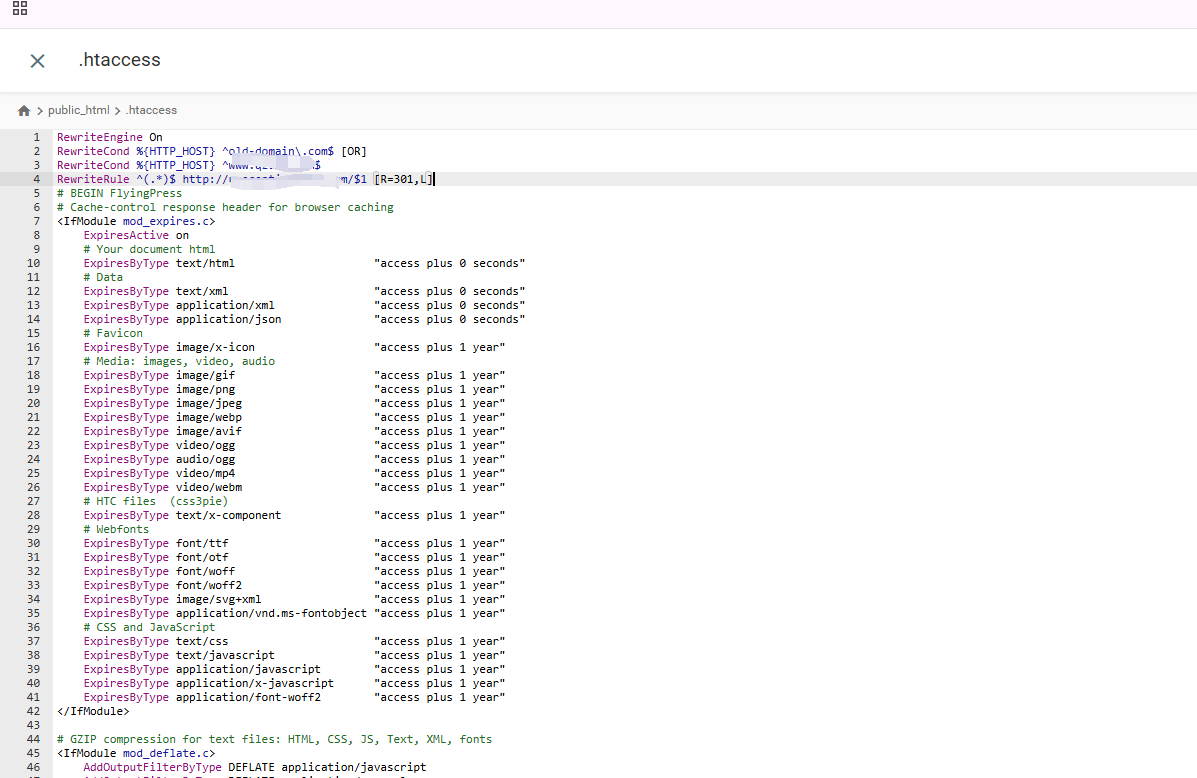Open the apps grid icon
1197x778 pixels.
(20, 8)
